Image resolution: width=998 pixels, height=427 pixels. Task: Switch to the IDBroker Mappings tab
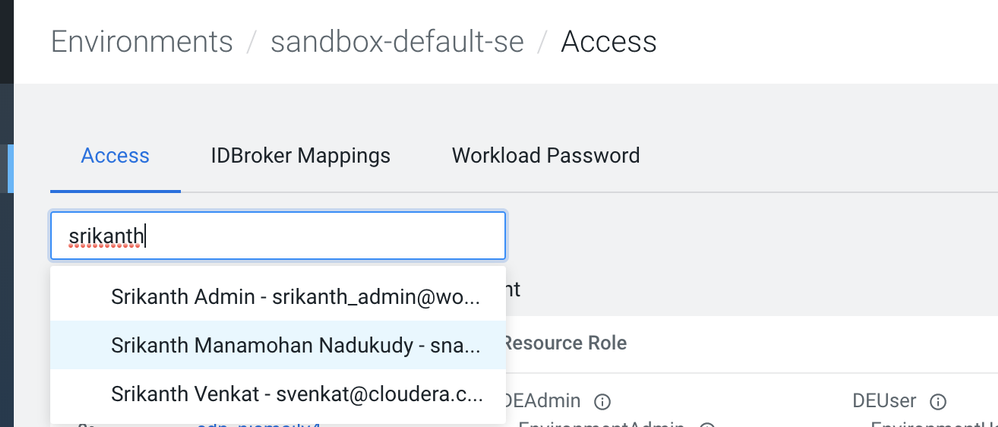tap(300, 156)
